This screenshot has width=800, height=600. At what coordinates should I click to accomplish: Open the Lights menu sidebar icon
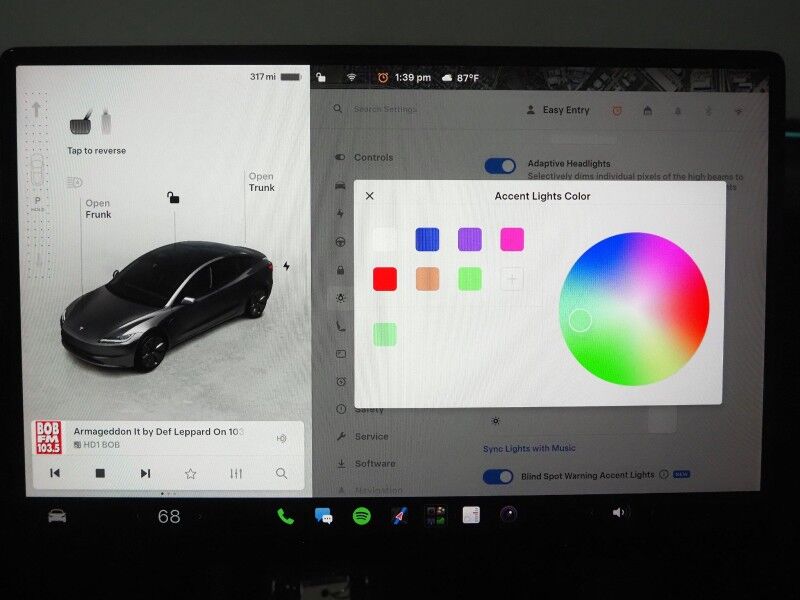[x=341, y=297]
